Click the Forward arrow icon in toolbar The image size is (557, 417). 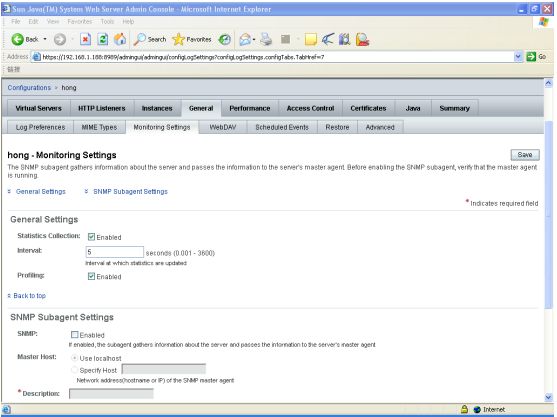(x=60, y=39)
